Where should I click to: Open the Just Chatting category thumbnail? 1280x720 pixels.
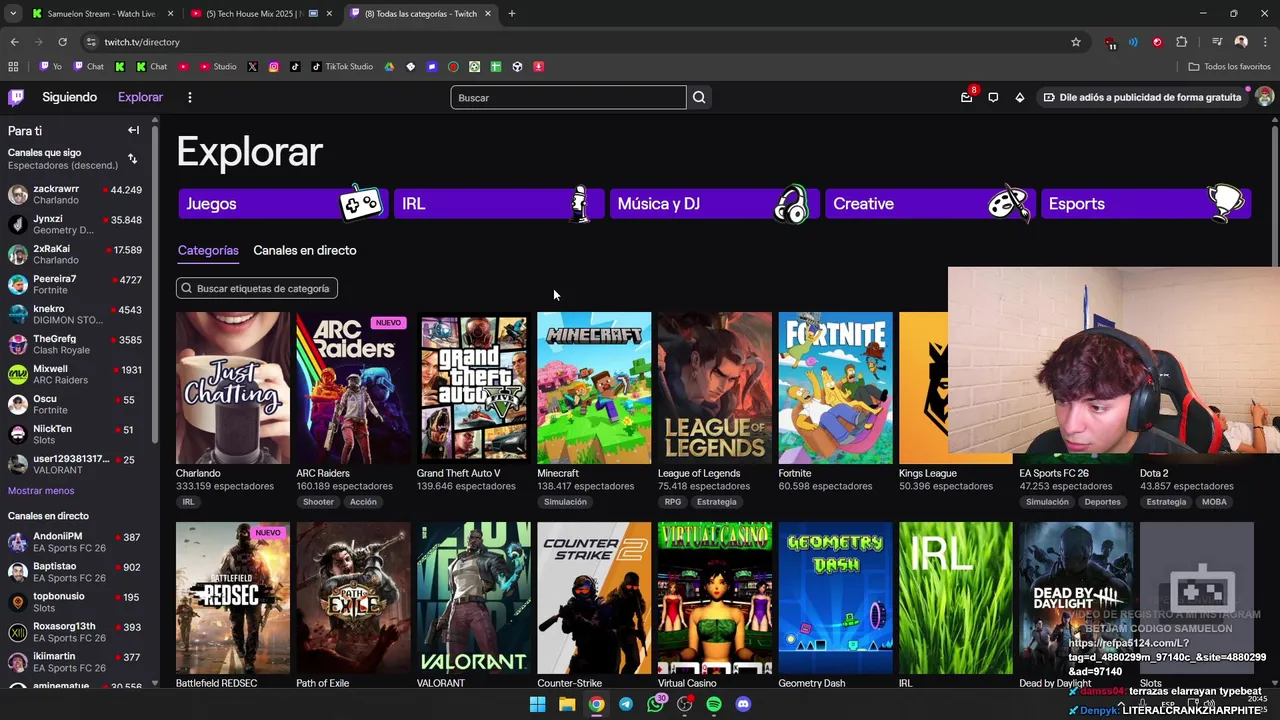point(233,388)
